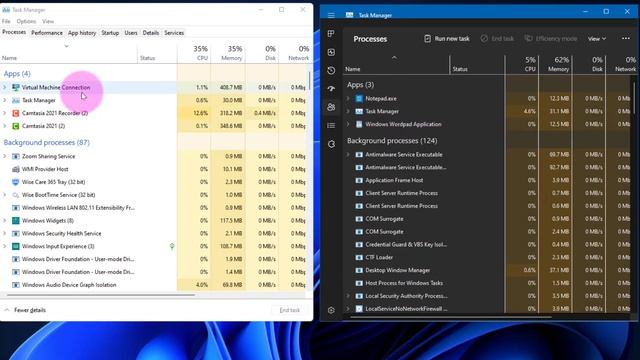Open Users sidebar icon in dark Task Manager

pyautogui.click(x=331, y=107)
